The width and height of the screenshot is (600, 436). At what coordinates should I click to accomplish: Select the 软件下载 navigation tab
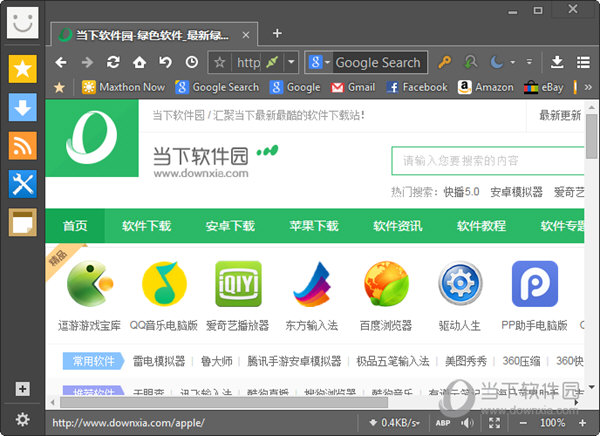coord(147,225)
